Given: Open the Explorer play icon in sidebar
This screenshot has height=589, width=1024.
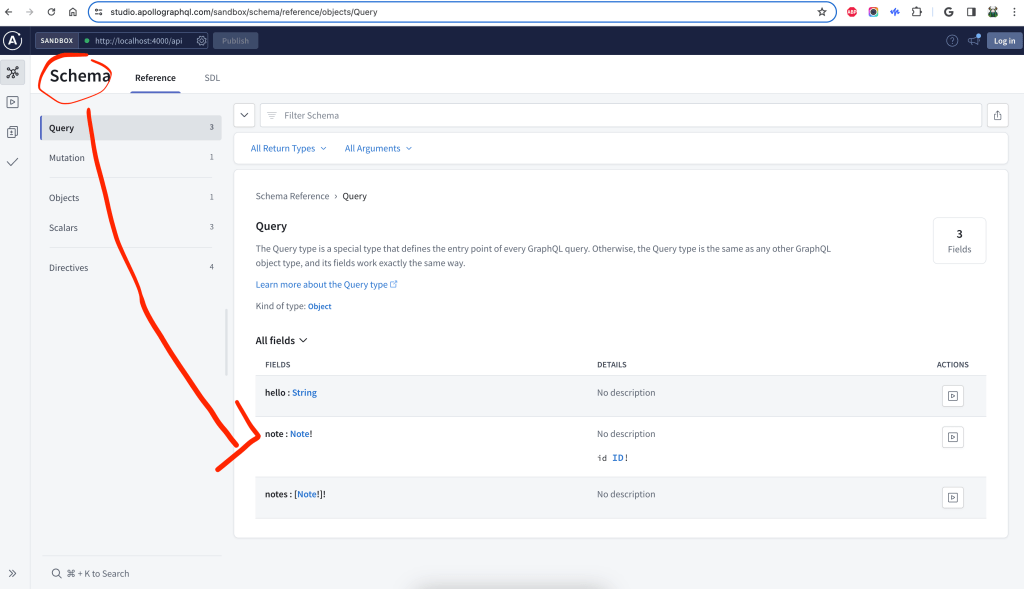Looking at the screenshot, I should click(x=13, y=102).
